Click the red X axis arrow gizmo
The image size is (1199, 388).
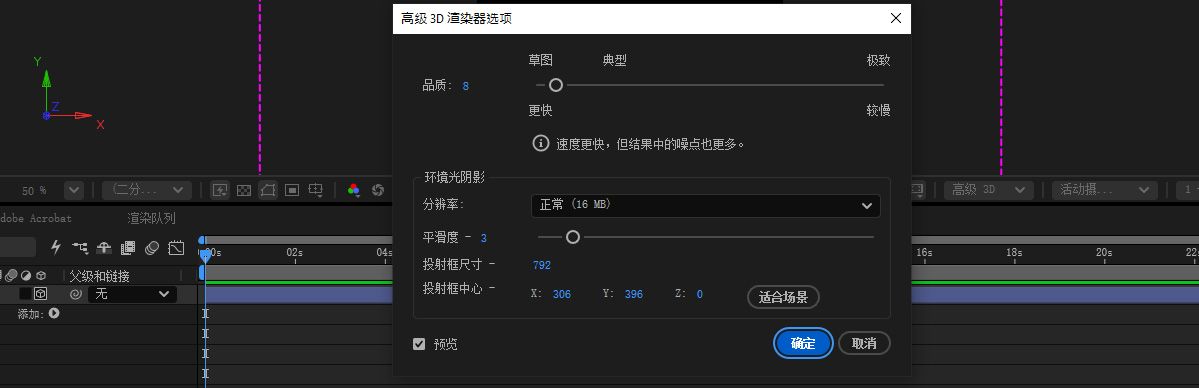[x=83, y=116]
